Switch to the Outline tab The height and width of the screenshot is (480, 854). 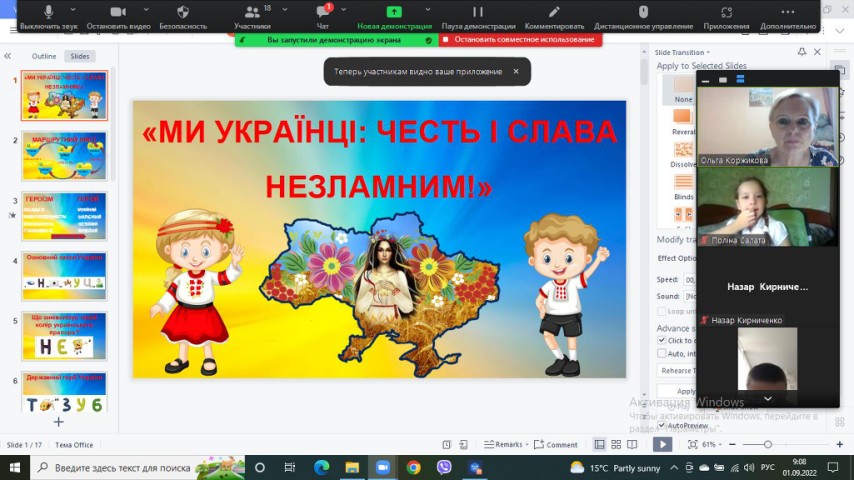[44, 56]
